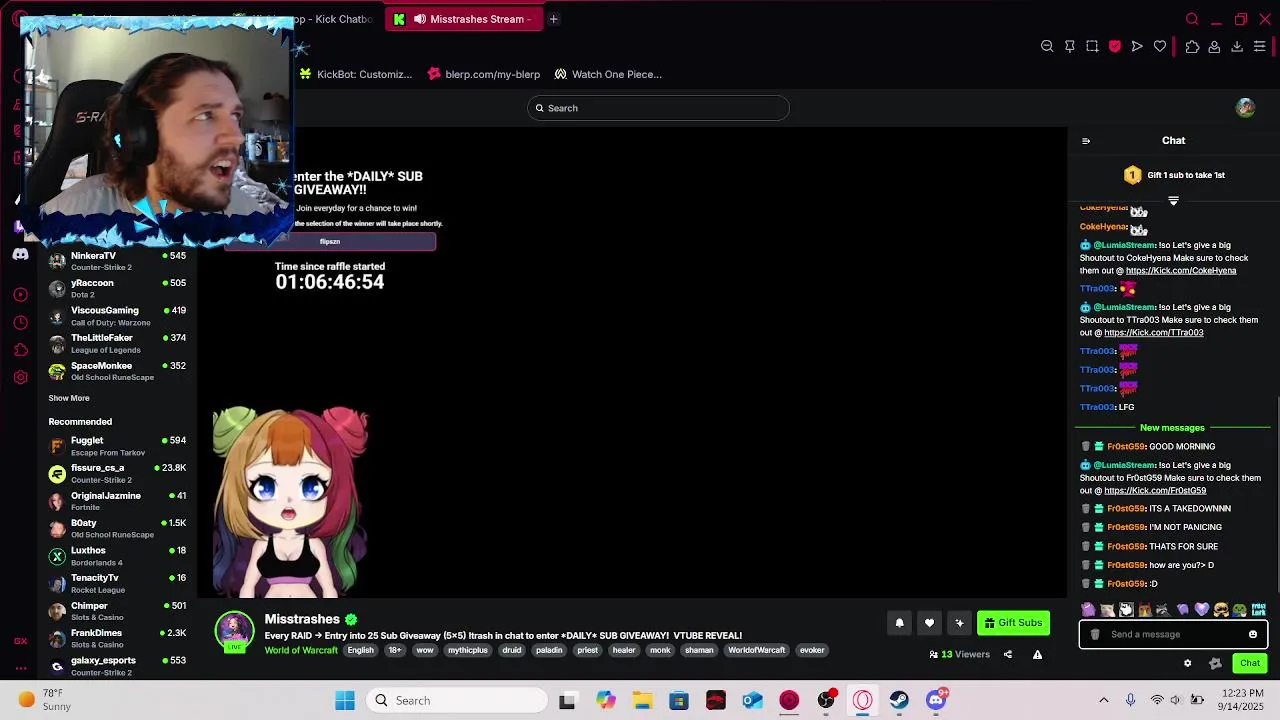
Task: Toggle stream notifications bell button
Action: click(x=899, y=623)
